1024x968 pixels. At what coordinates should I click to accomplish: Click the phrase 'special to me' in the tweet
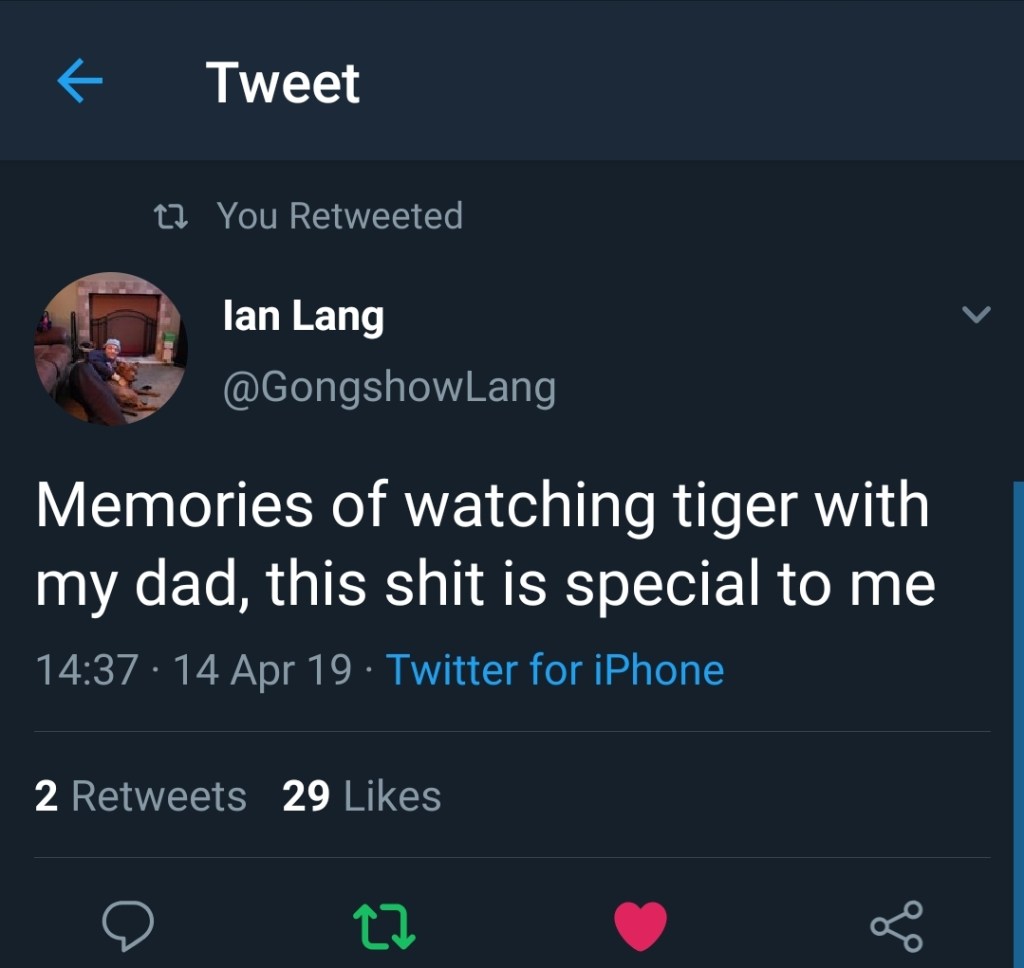click(x=750, y=585)
